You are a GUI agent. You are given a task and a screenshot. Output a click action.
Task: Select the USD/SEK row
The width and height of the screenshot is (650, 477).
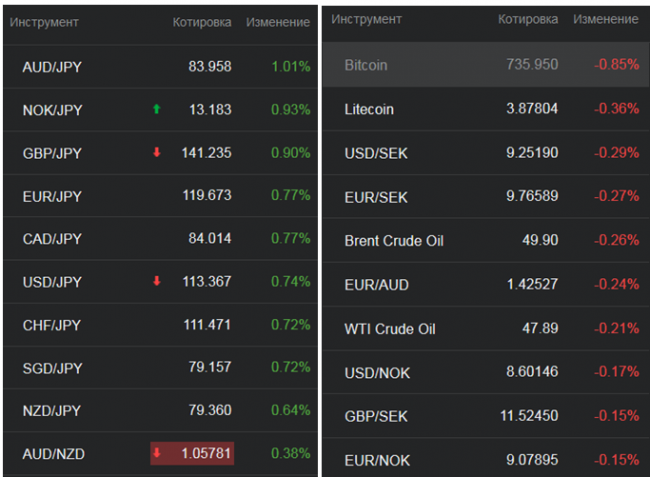[376, 153]
